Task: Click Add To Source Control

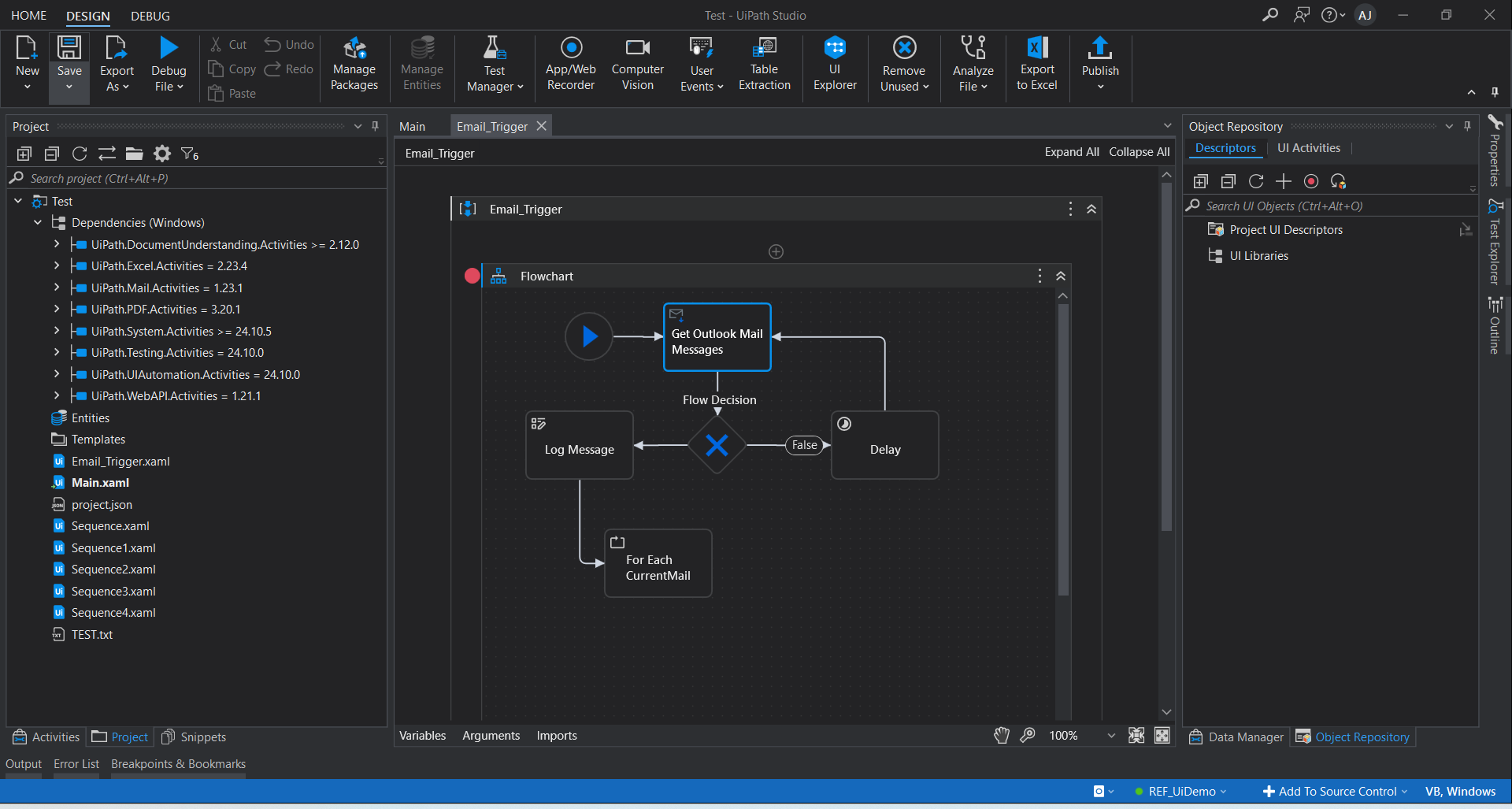Action: pyautogui.click(x=1334, y=792)
